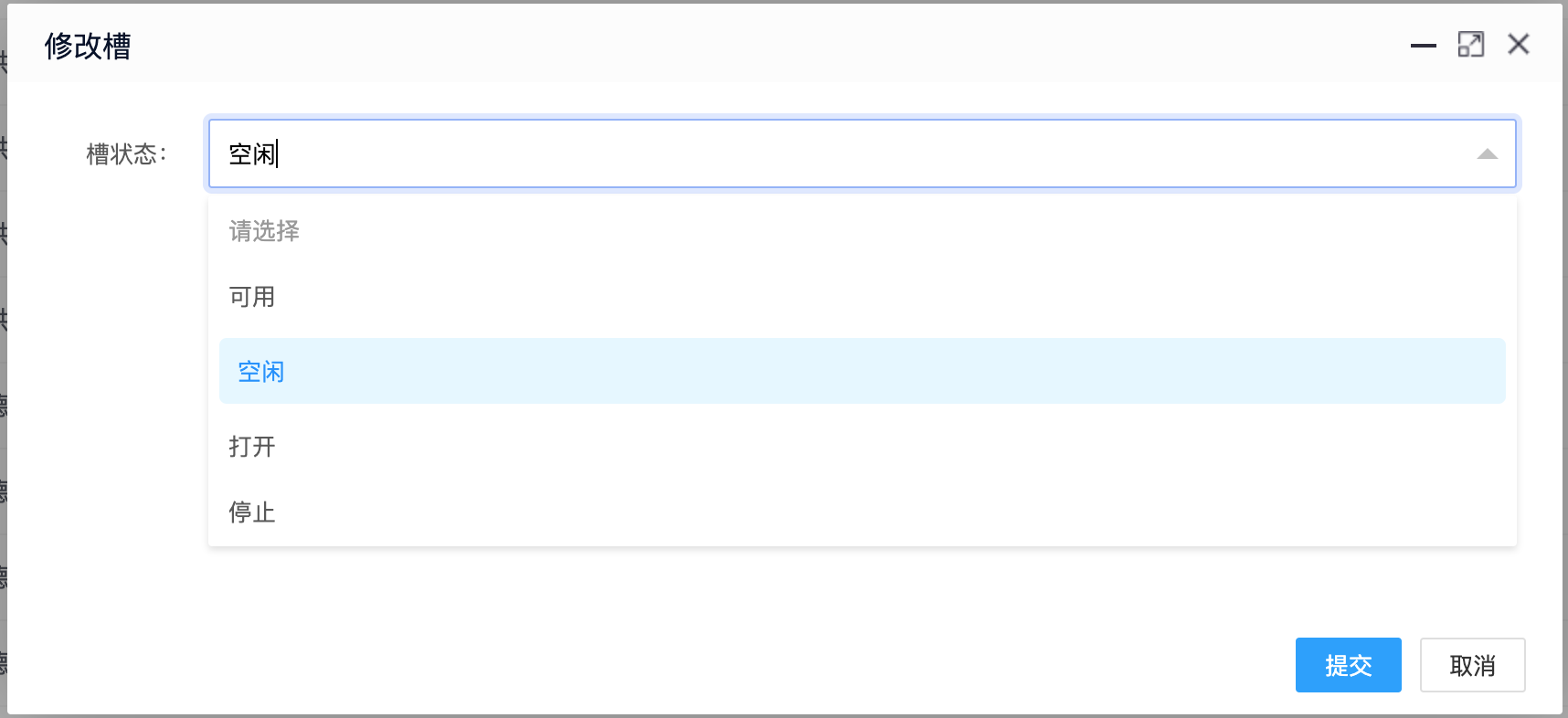Screen dimensions: 1568x718
Task: Collapse the 槽状态 dropdown using the caret
Action: pyautogui.click(x=1488, y=154)
